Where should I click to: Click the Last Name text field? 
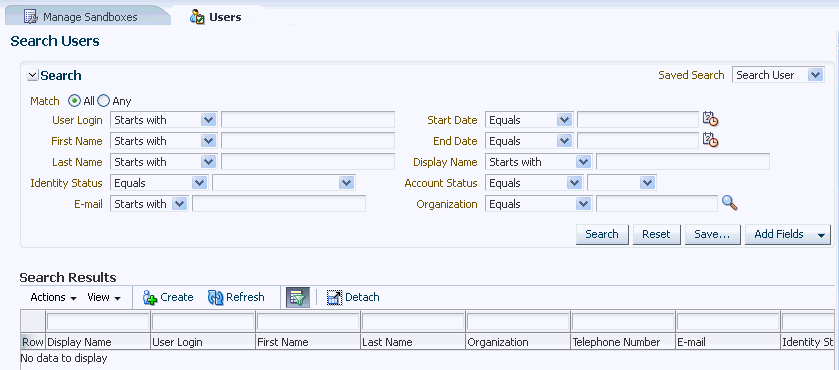(308, 162)
